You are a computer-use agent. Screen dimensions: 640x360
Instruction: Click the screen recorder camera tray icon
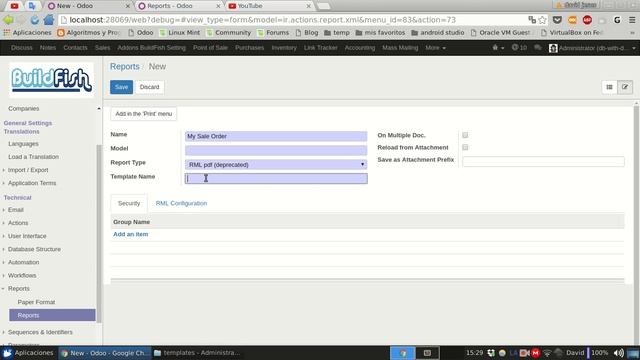click(524, 353)
